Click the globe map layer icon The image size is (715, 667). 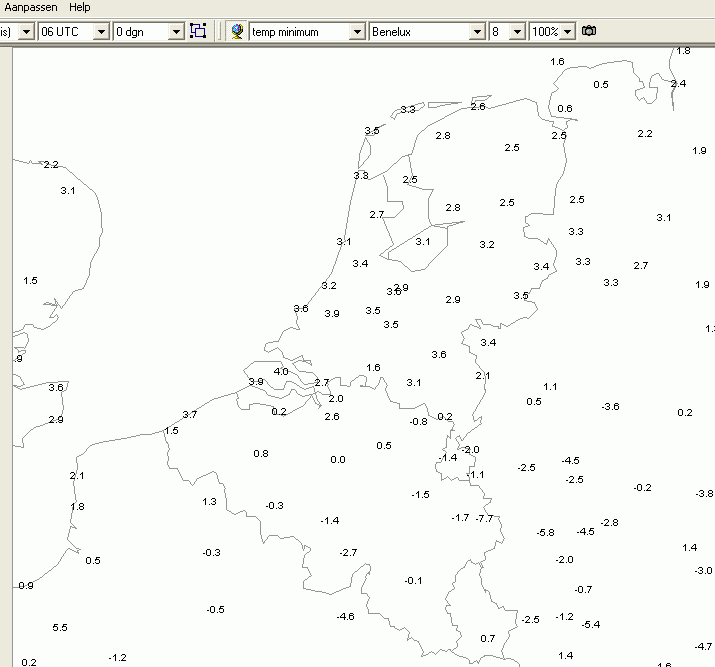(x=237, y=31)
